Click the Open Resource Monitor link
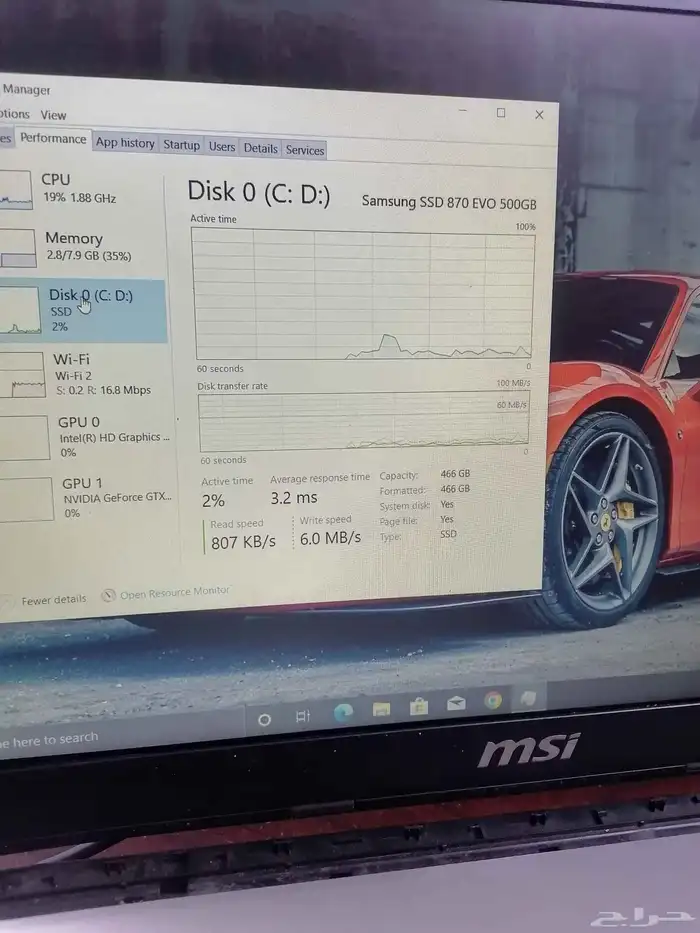The height and width of the screenshot is (933, 700). pos(174,593)
